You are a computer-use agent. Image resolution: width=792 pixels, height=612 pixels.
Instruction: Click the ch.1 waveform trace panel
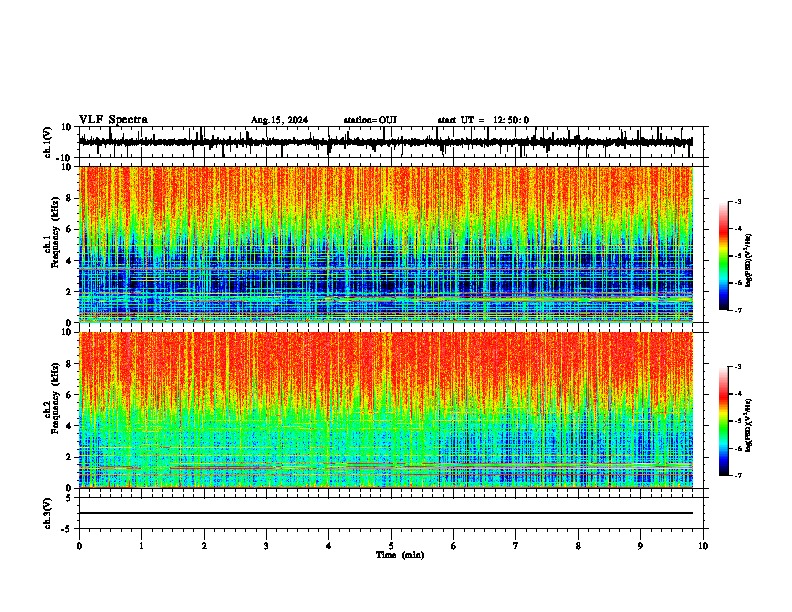pos(391,142)
